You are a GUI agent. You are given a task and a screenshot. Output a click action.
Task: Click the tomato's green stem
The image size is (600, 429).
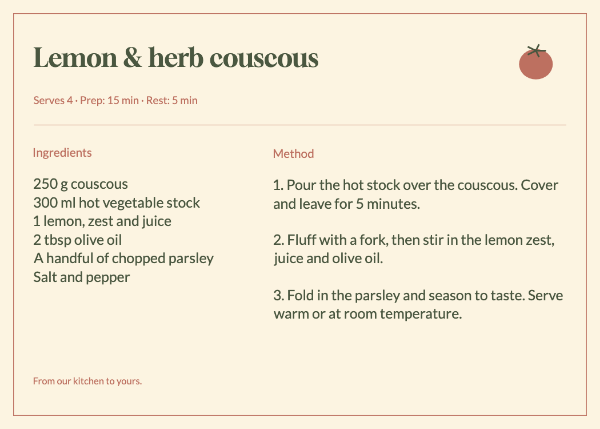point(536,50)
